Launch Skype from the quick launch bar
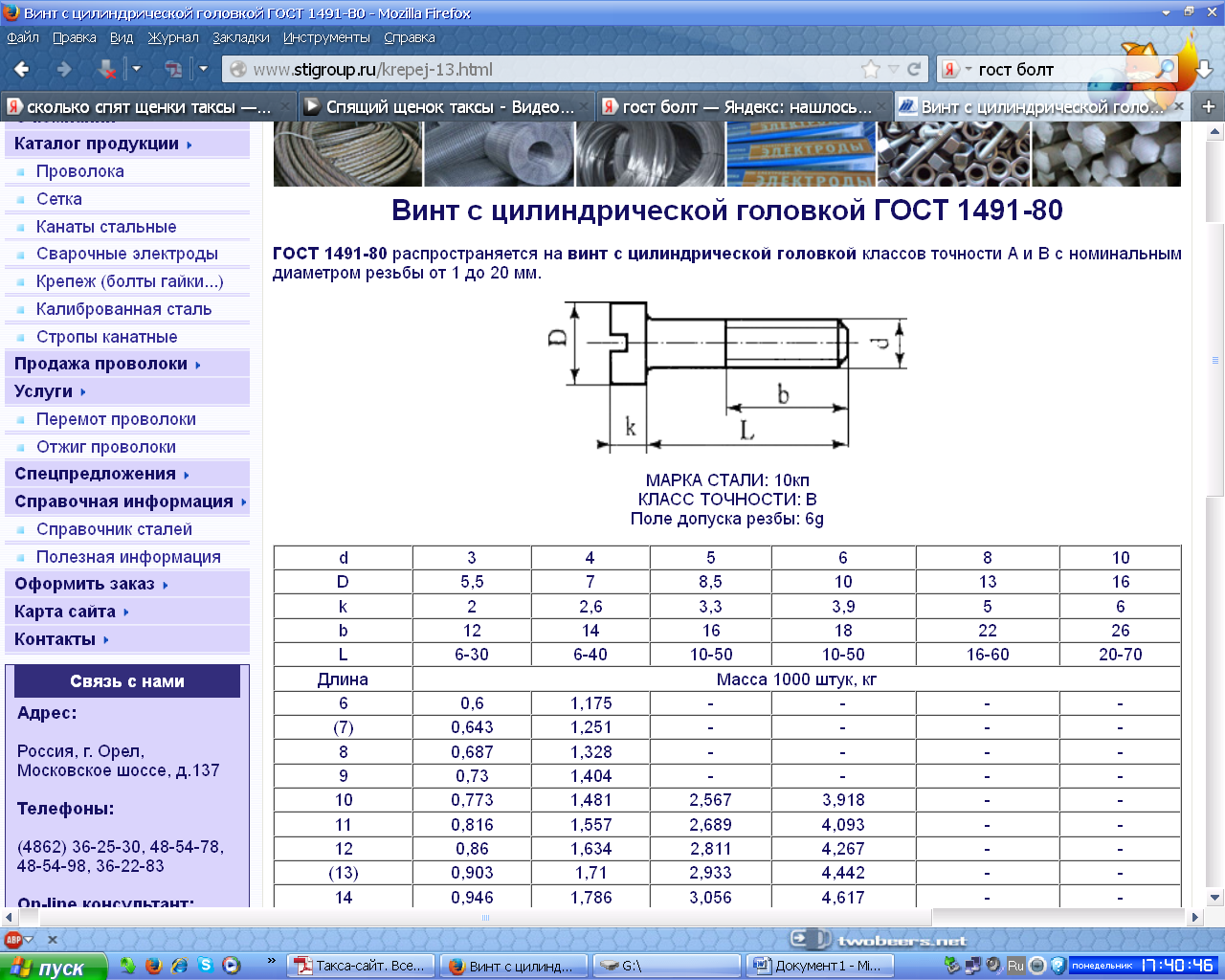 tap(205, 966)
